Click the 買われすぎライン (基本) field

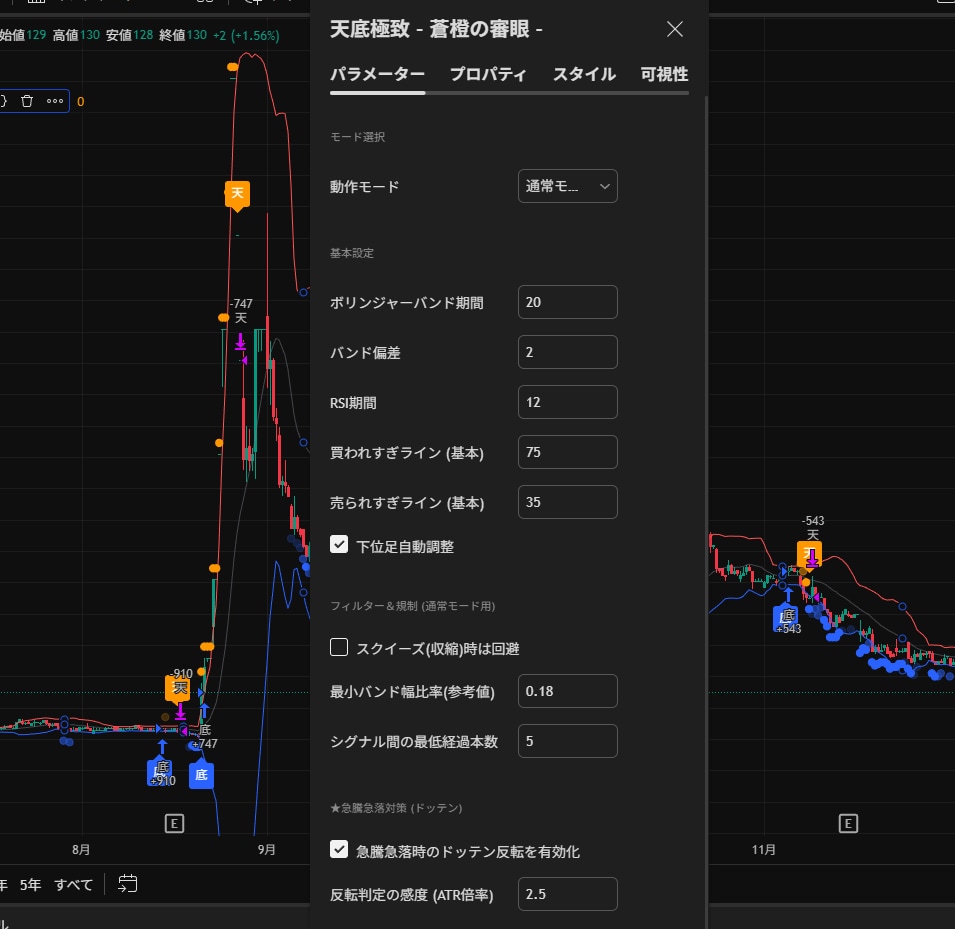pyautogui.click(x=568, y=452)
